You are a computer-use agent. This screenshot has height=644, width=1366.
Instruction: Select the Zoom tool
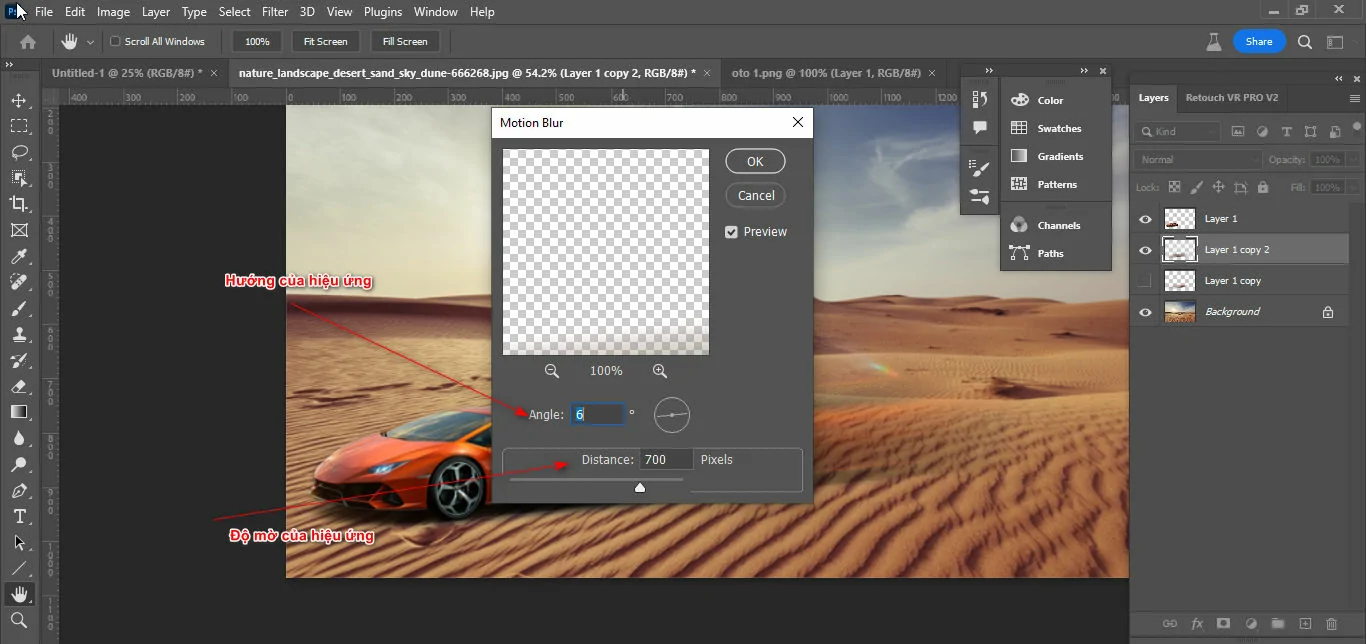click(18, 619)
